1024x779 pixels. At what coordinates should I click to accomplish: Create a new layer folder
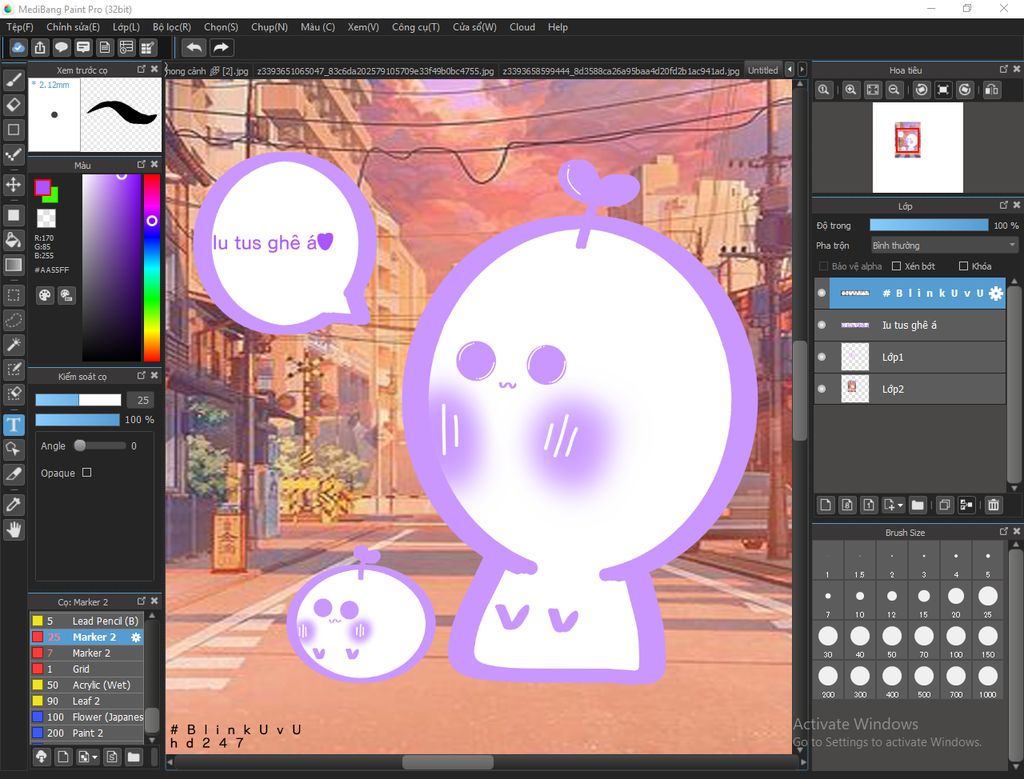click(918, 505)
